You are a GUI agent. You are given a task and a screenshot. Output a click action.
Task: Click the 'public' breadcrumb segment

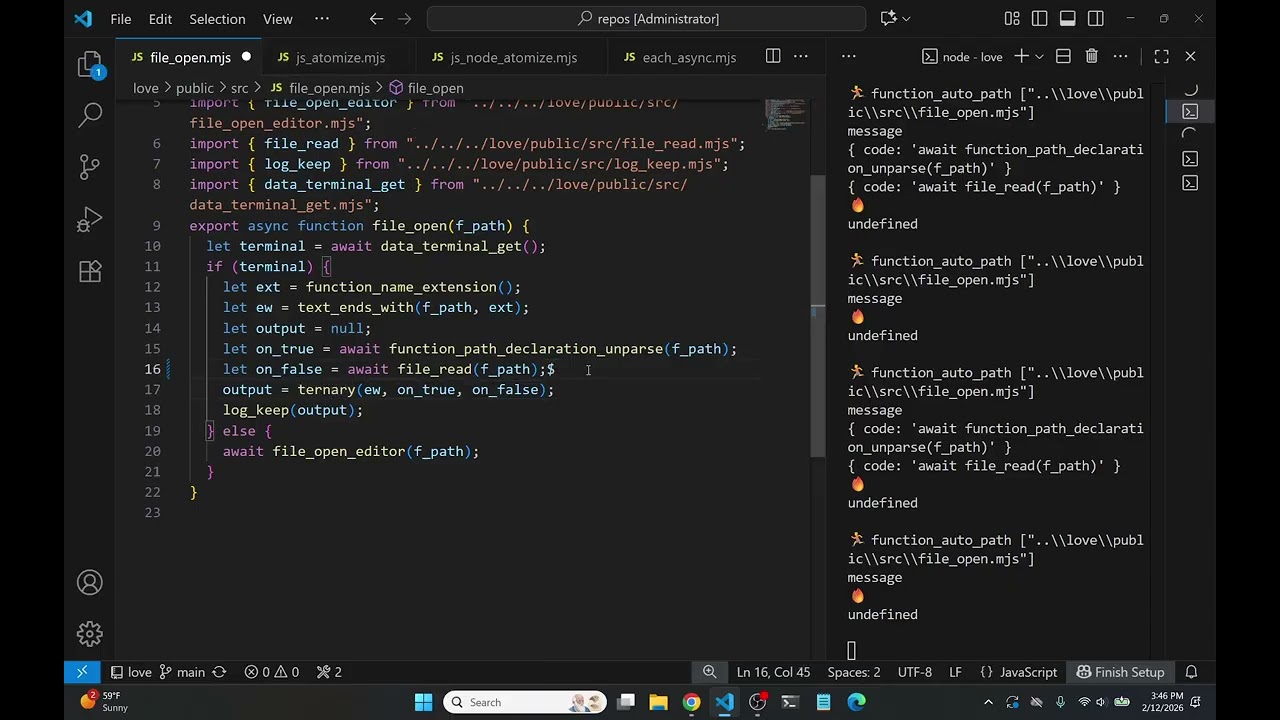(195, 88)
